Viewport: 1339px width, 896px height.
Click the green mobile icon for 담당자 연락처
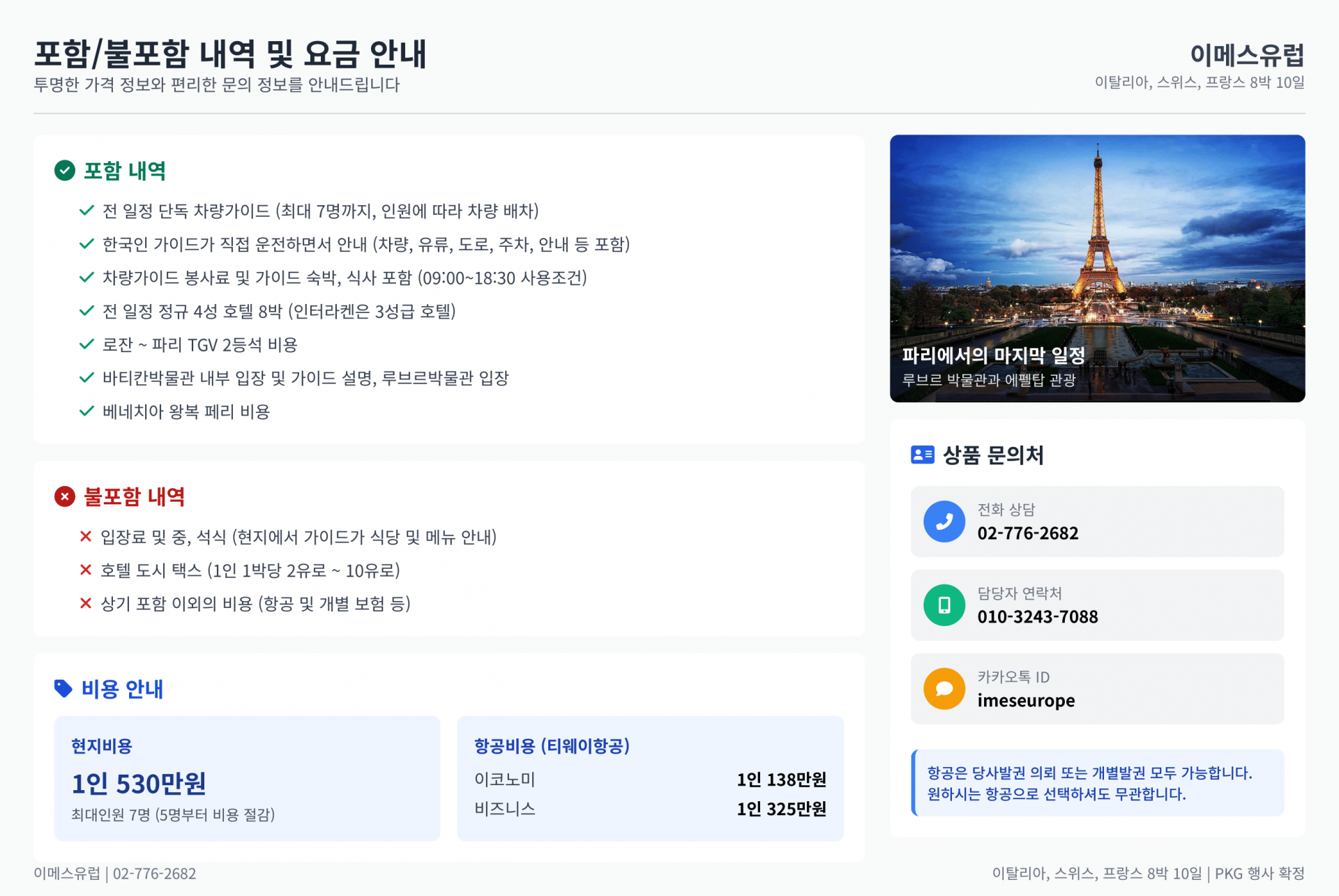coord(944,605)
